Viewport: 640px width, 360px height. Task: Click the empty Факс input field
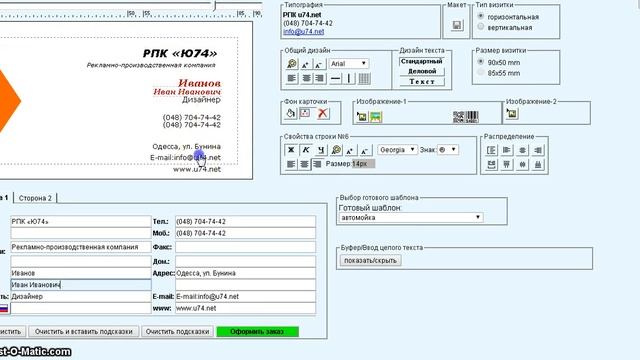coord(245,247)
